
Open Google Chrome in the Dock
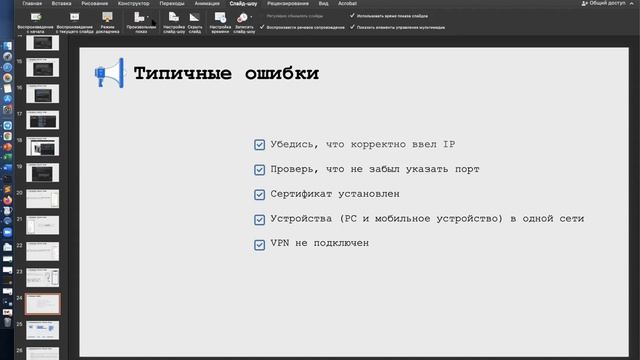pyautogui.click(x=7, y=136)
